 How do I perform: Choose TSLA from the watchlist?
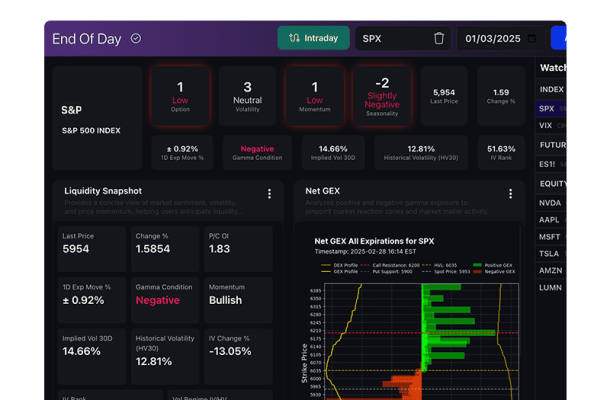point(550,253)
